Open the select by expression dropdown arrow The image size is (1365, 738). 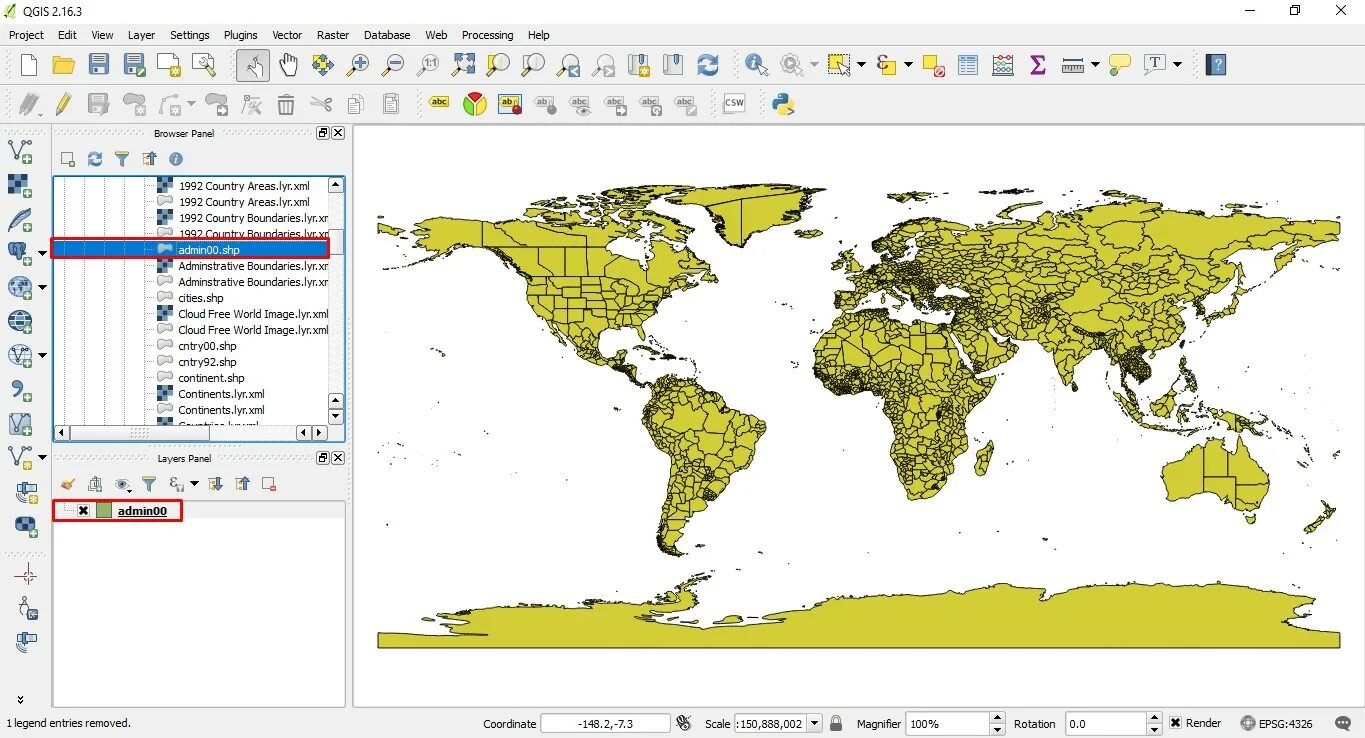point(908,65)
